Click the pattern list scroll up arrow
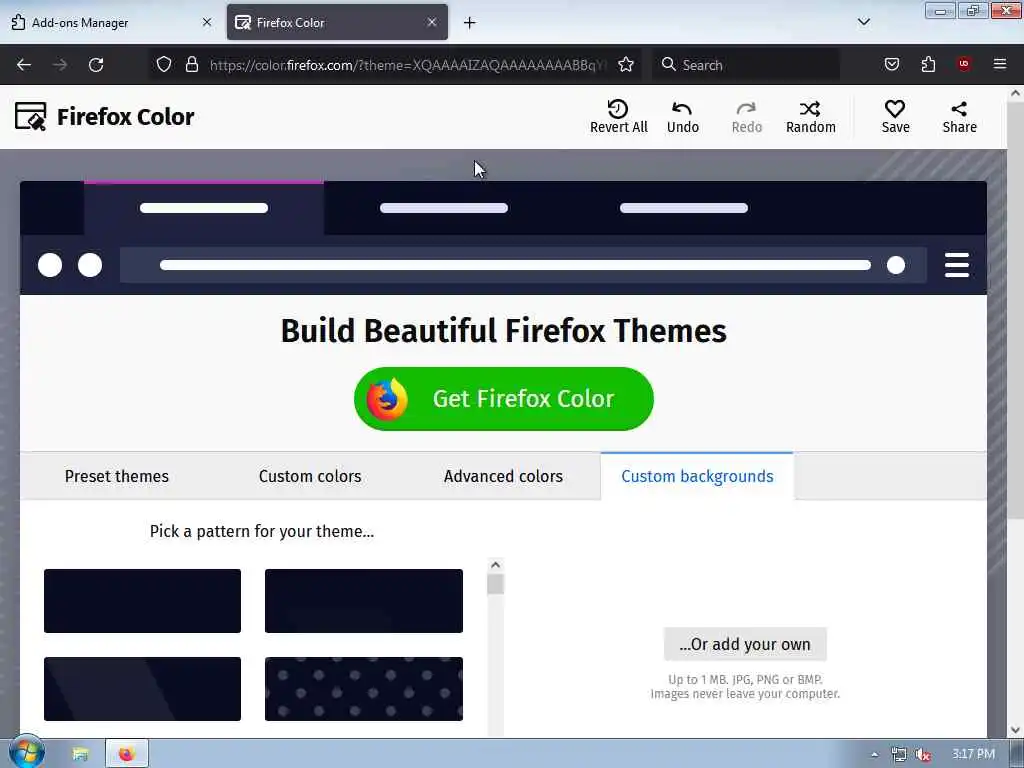The height and width of the screenshot is (768, 1024). [x=495, y=565]
